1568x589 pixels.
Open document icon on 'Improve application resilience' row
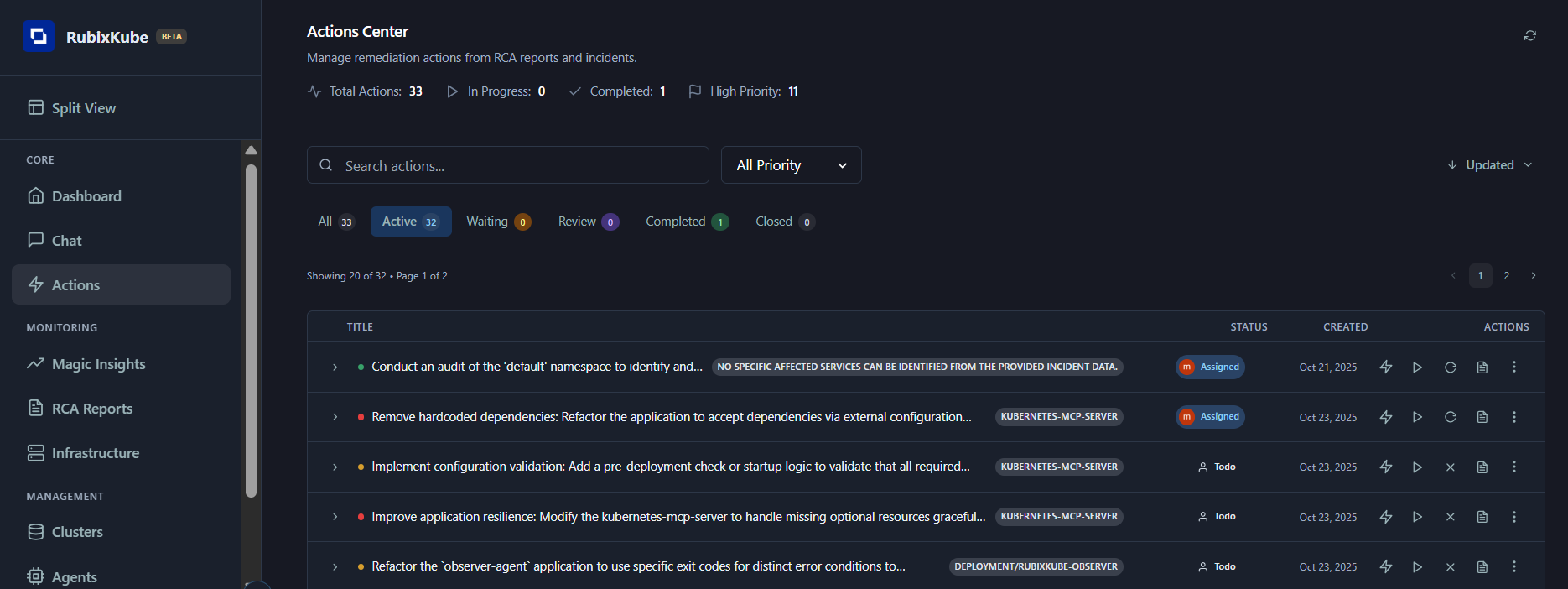coord(1482,517)
